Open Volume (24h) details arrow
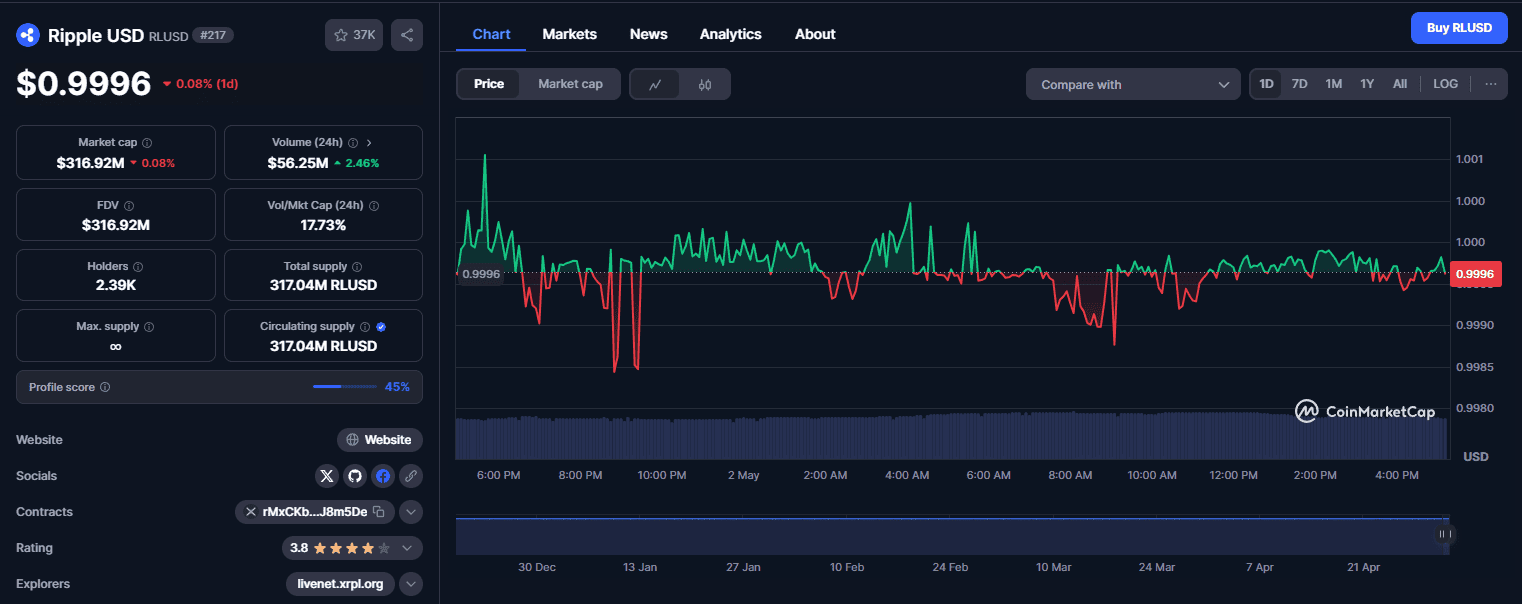 [369, 143]
